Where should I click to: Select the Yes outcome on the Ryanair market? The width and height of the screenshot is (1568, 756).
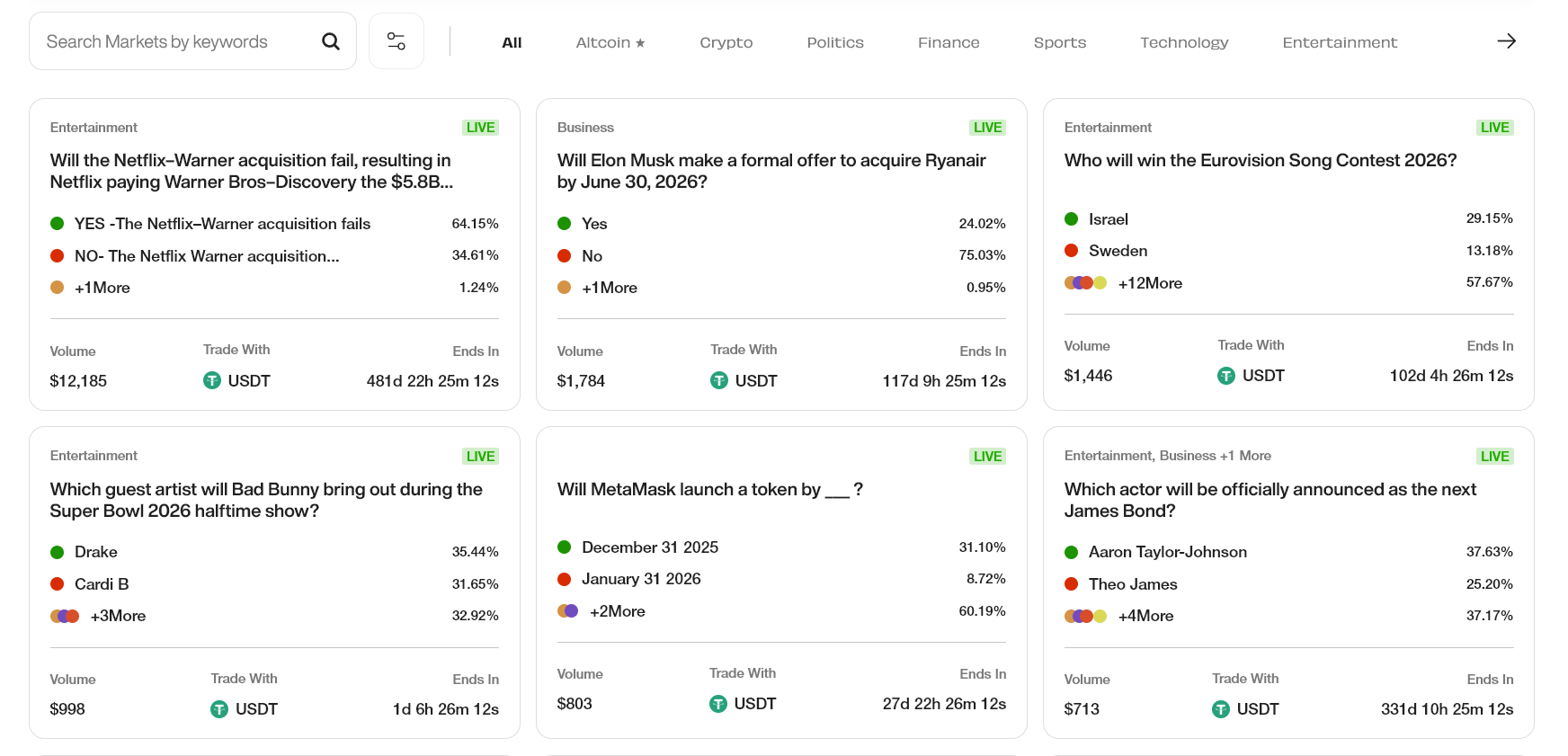pyautogui.click(x=594, y=223)
